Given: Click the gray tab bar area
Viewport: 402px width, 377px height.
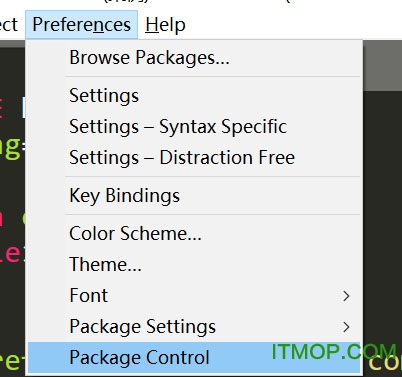Looking at the screenshot, I should point(382,65).
